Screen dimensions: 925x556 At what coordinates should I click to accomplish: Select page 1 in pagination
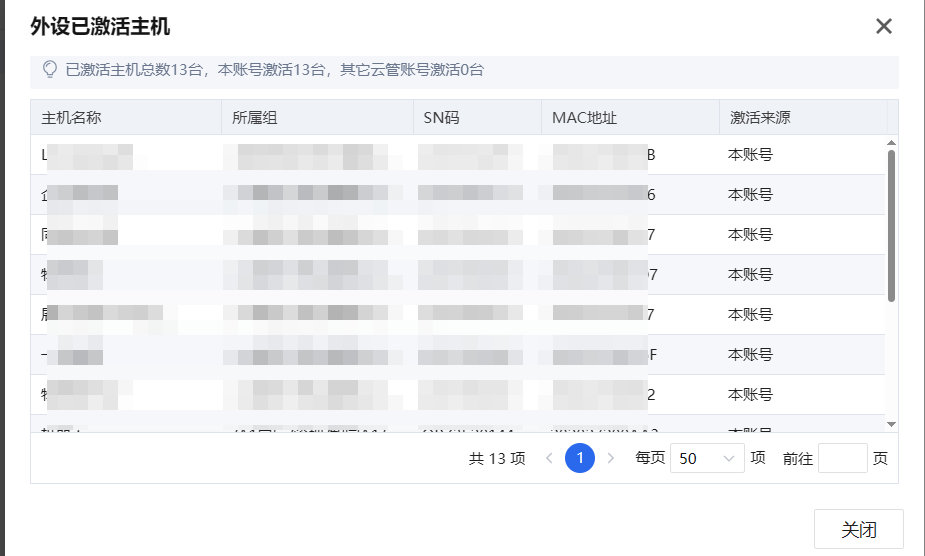pos(580,458)
